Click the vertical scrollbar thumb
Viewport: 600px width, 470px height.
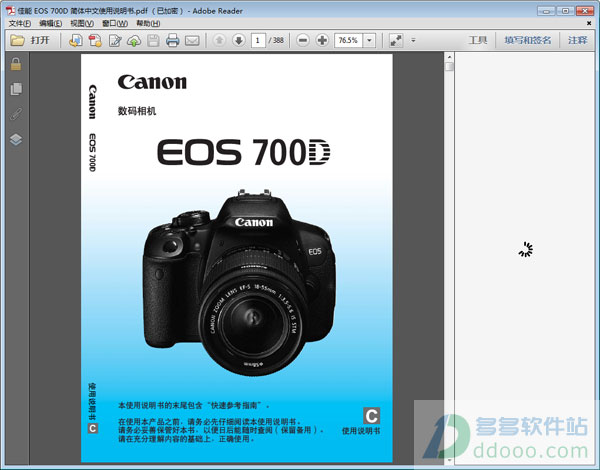coord(449,67)
